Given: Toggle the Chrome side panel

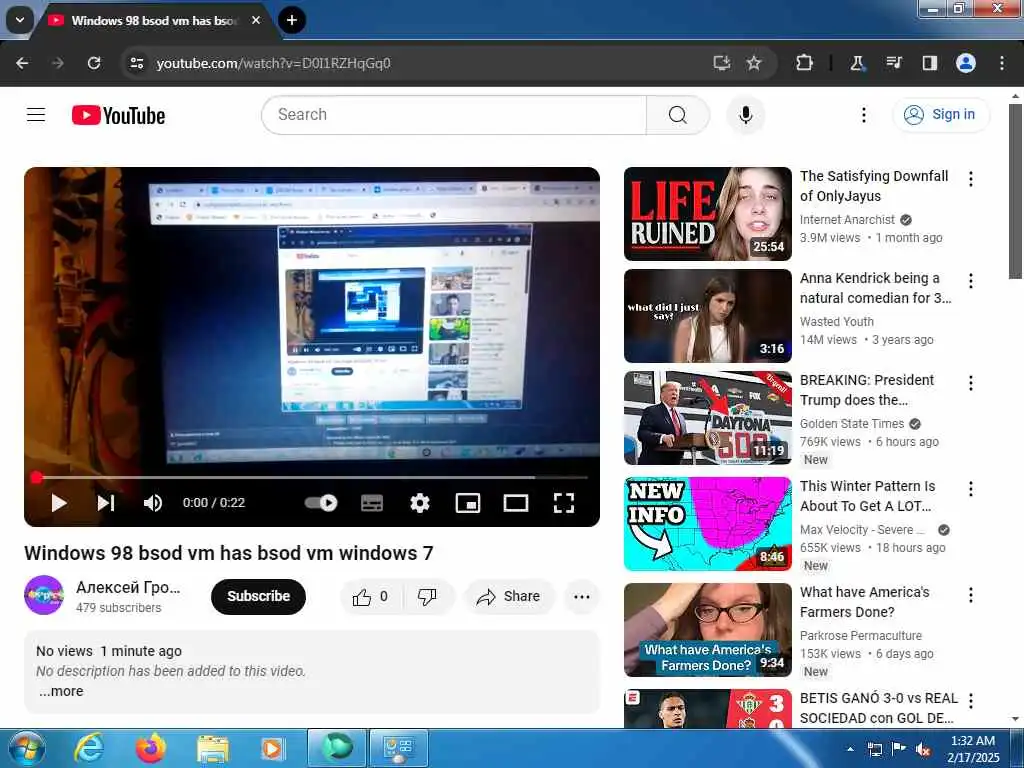Looking at the screenshot, I should click(929, 63).
